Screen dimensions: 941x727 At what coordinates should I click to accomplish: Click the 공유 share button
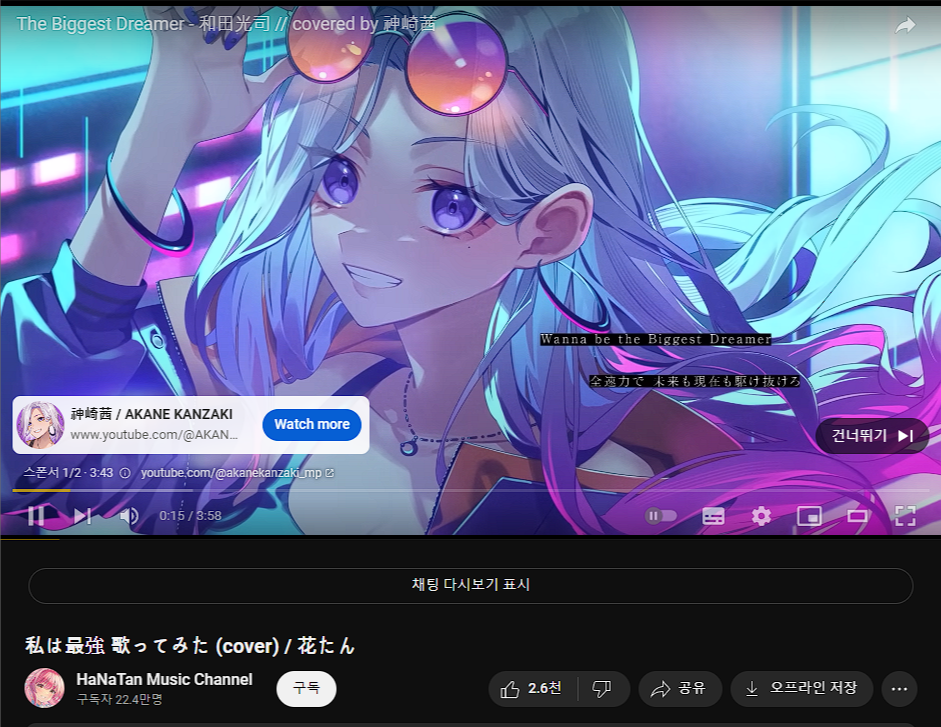(680, 689)
